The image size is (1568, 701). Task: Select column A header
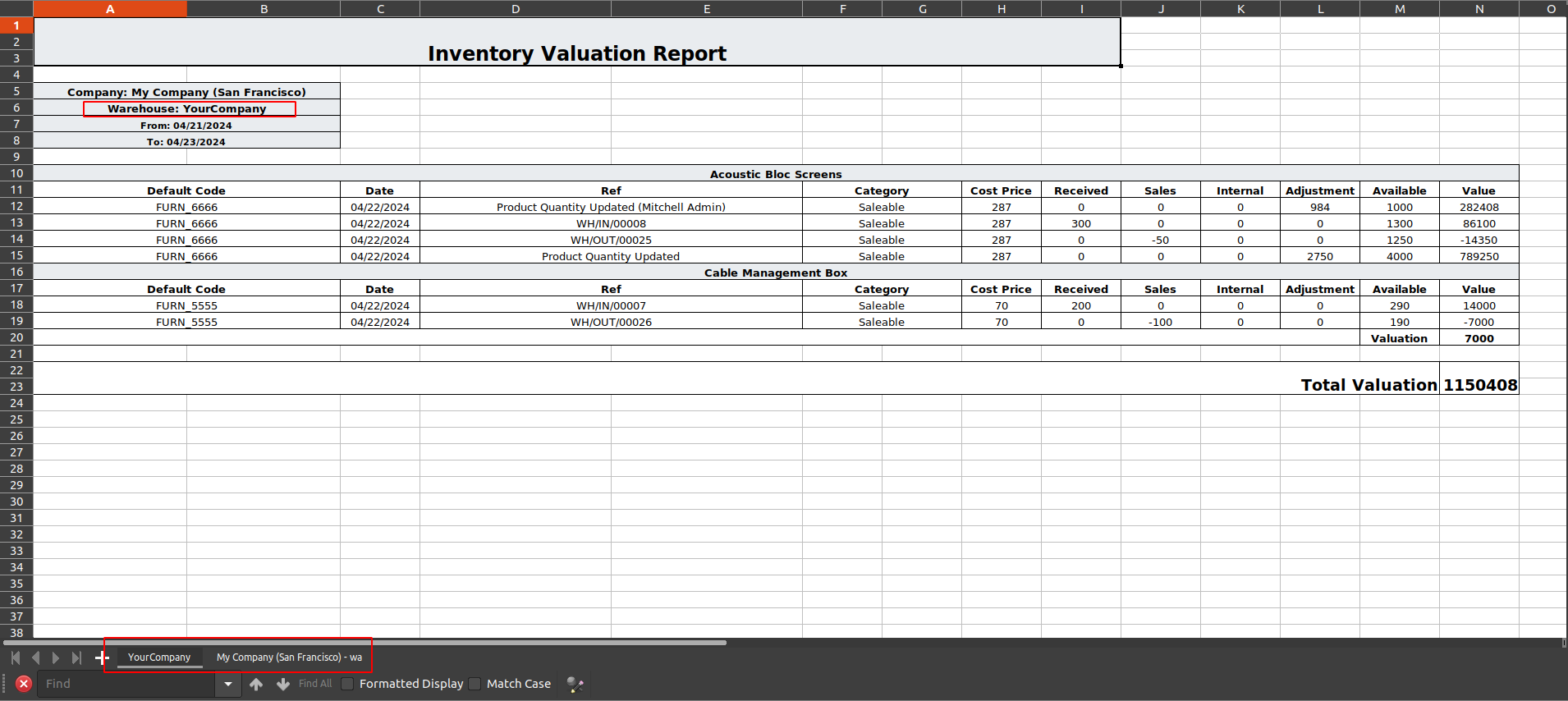coord(110,9)
